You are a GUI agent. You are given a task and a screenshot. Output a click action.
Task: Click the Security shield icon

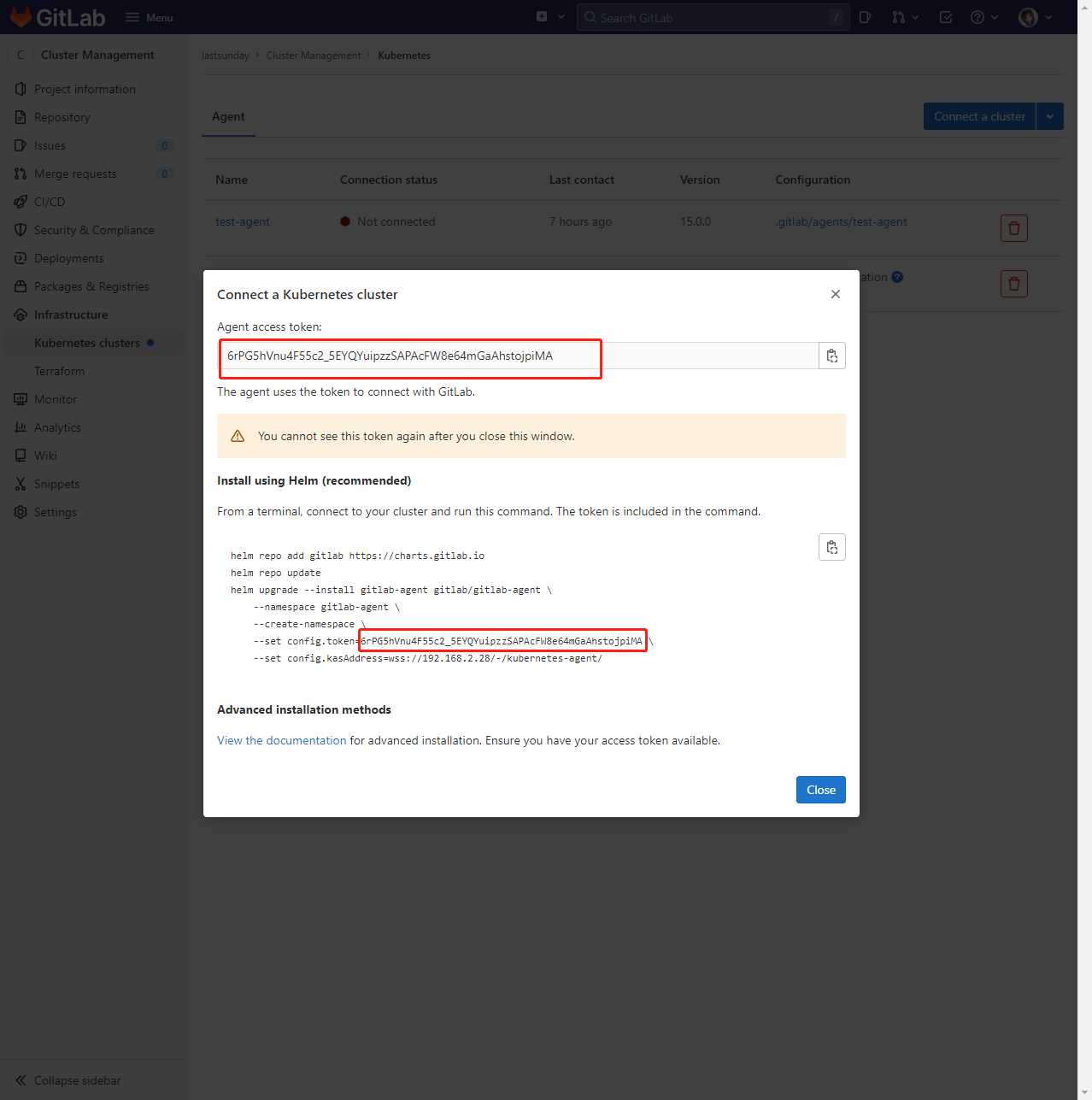coord(21,230)
